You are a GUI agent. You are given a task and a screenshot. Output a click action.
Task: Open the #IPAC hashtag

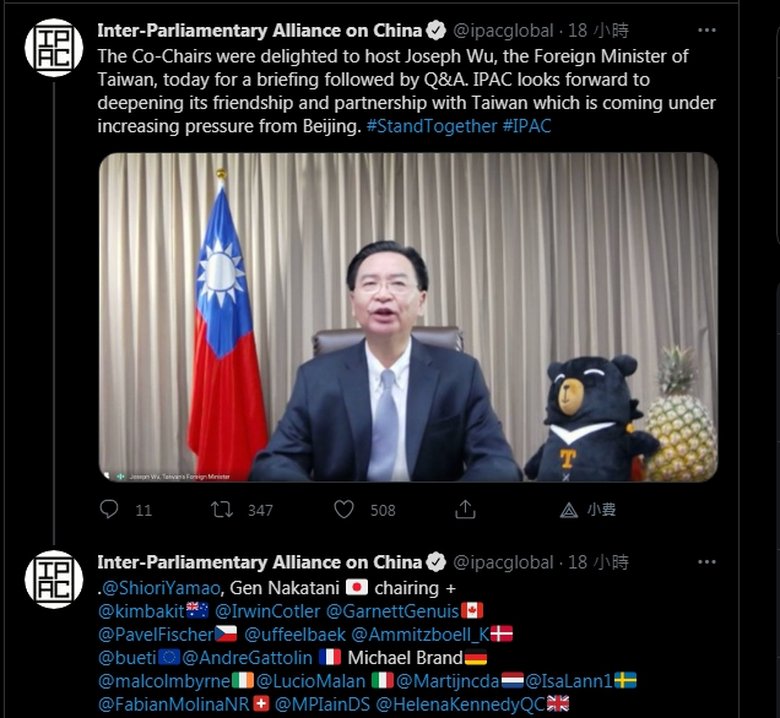527,126
